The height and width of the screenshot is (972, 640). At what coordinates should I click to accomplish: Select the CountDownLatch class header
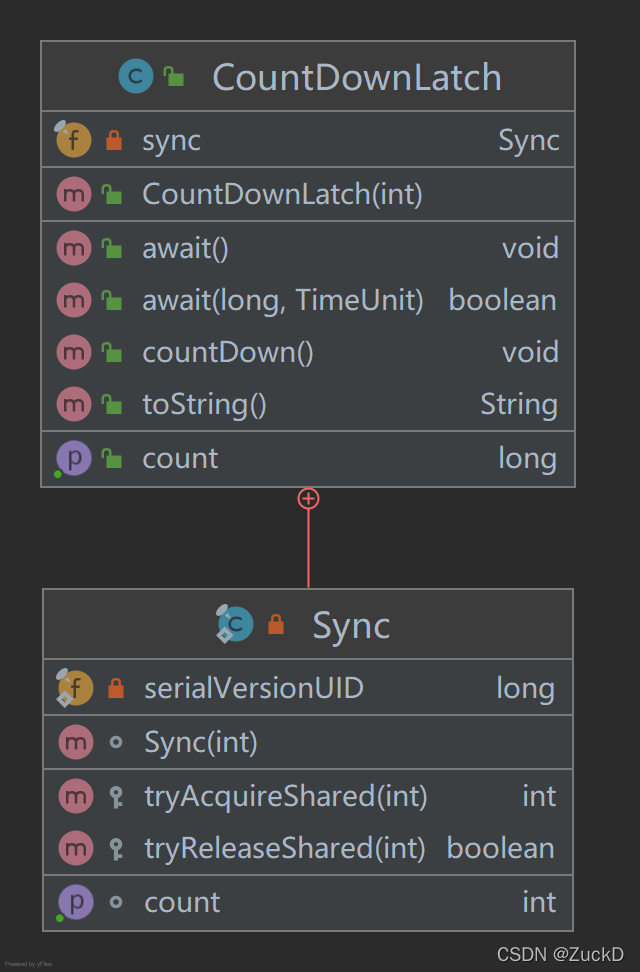pos(308,76)
